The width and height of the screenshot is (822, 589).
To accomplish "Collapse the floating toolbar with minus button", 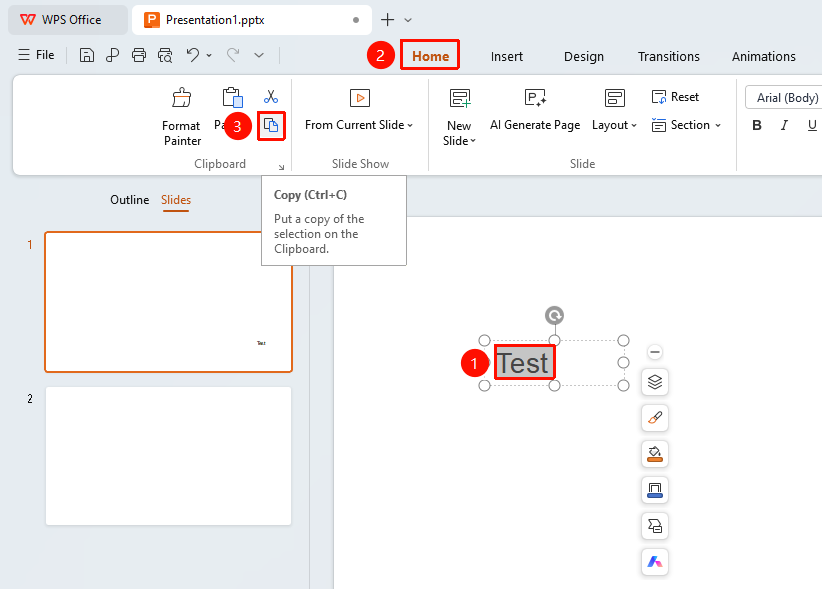I will point(655,352).
